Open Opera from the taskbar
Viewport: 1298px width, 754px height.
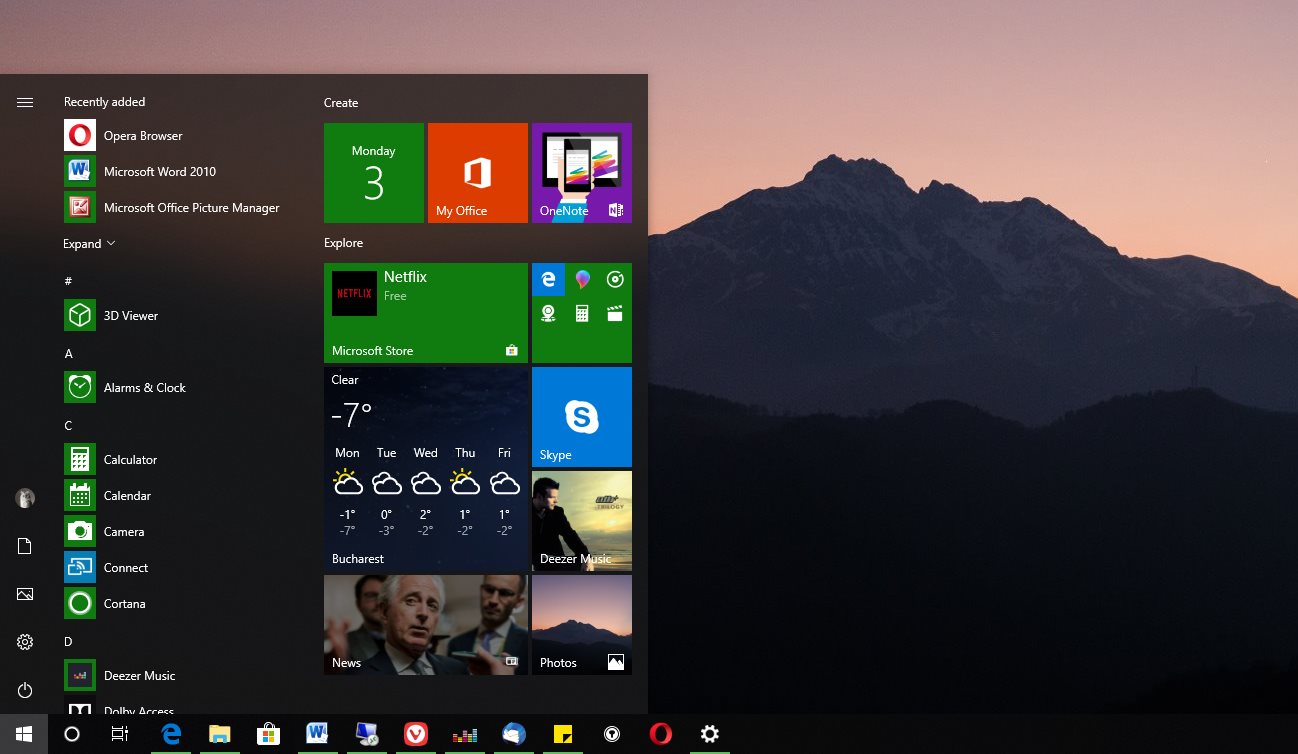[660, 734]
